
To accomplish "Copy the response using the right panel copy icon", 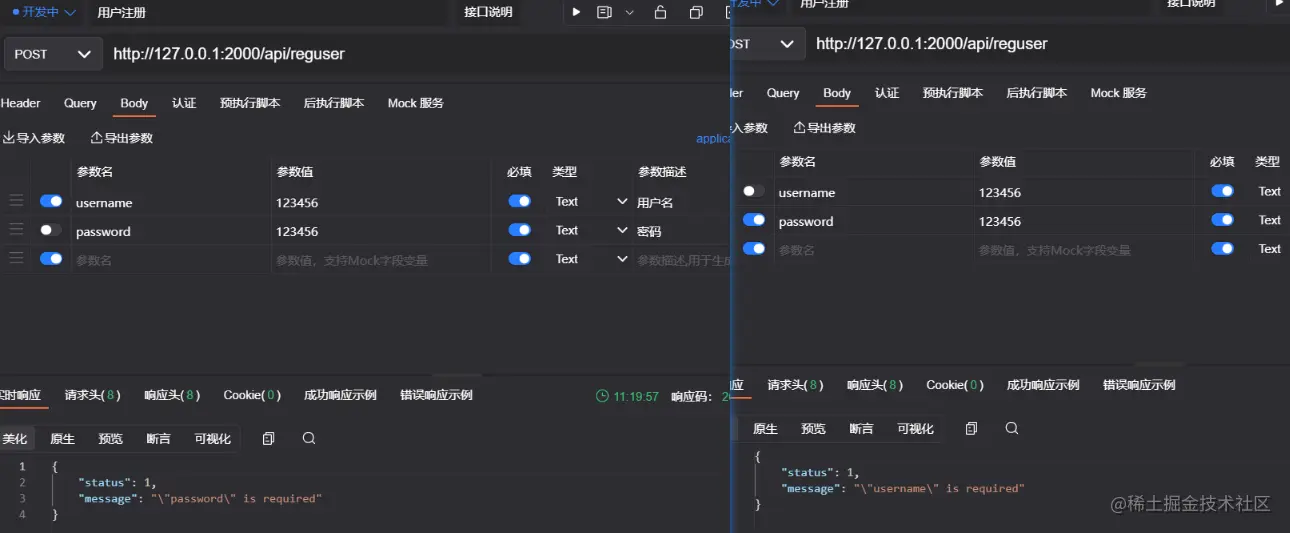I will coord(971,428).
